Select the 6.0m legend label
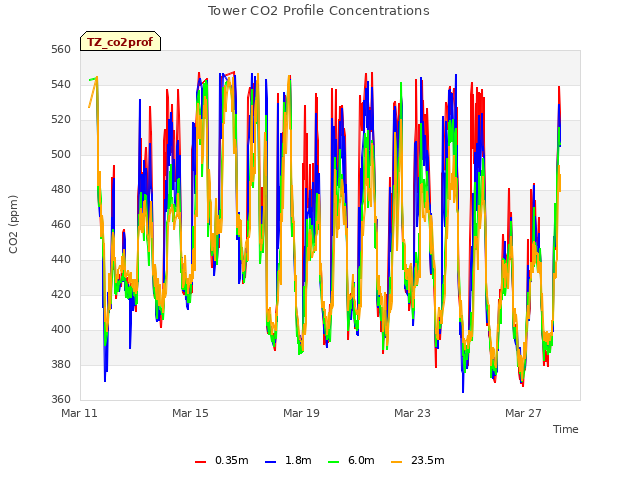The width and height of the screenshot is (640, 480). click(361, 460)
